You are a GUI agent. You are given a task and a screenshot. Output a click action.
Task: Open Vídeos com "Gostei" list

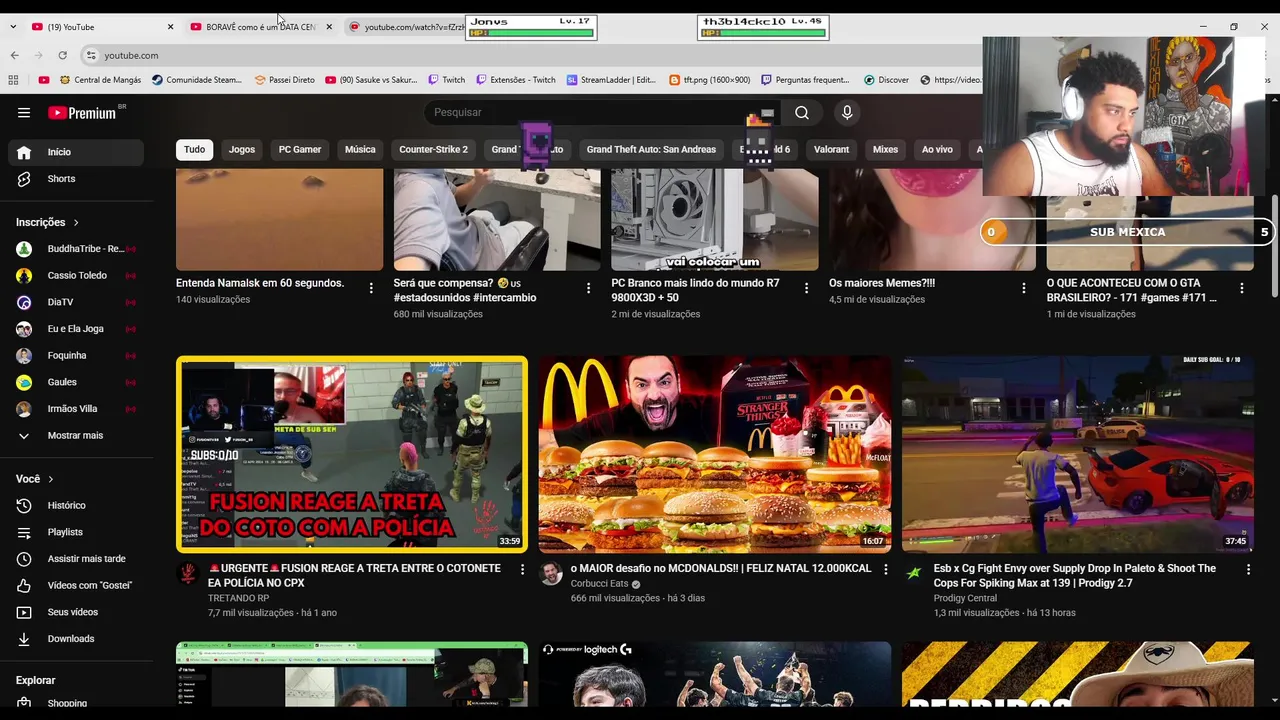click(x=76, y=585)
